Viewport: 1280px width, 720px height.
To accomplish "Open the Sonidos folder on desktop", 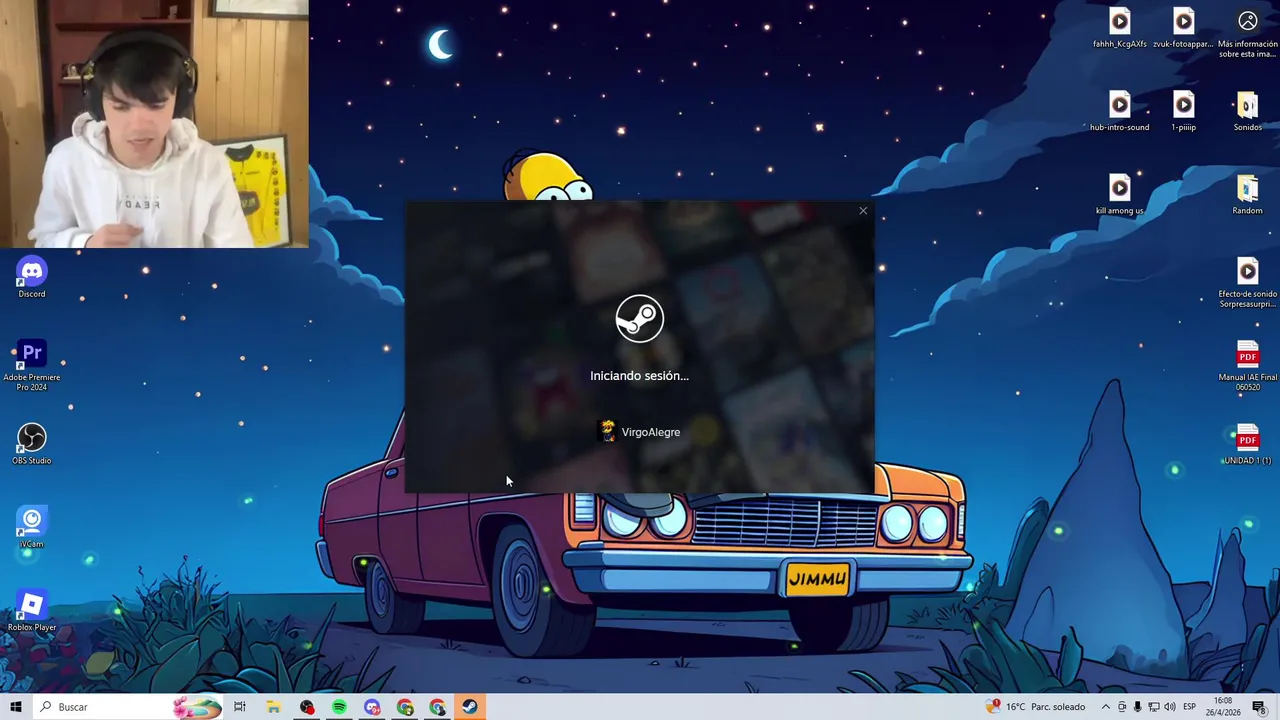I will [1247, 111].
